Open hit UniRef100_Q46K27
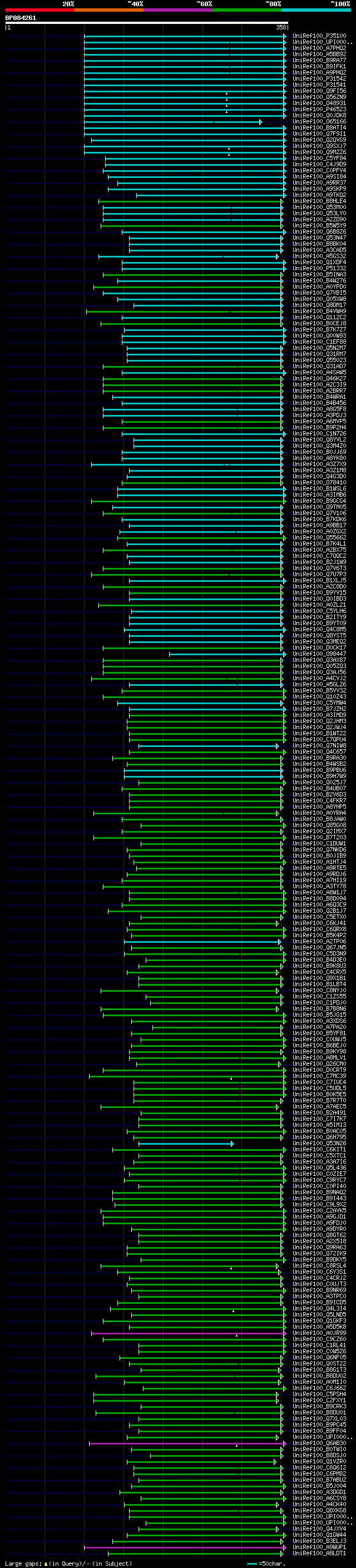Screen dimensions: 356x1568 tap(319, 379)
